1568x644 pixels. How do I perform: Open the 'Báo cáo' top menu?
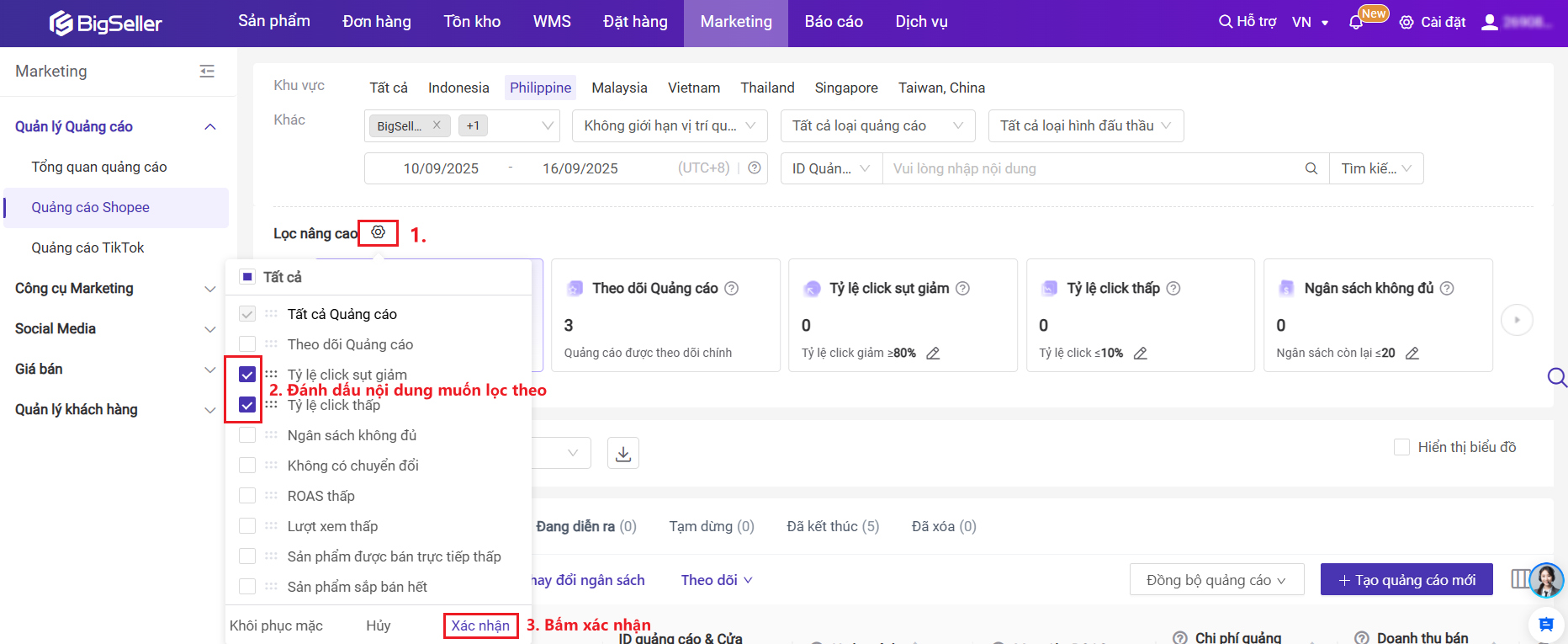click(x=834, y=22)
